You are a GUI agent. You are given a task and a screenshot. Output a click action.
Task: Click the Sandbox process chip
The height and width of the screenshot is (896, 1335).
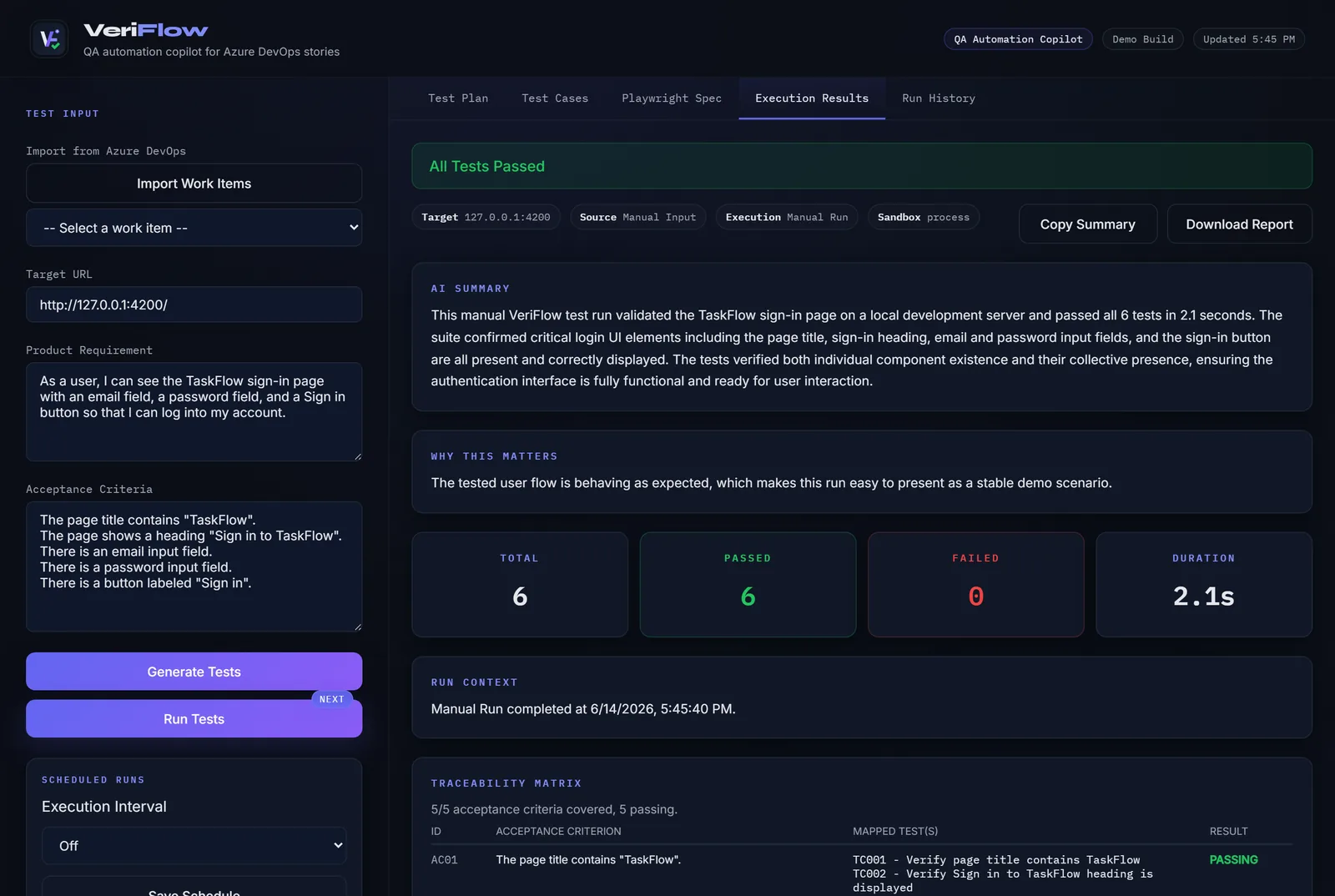pos(924,217)
